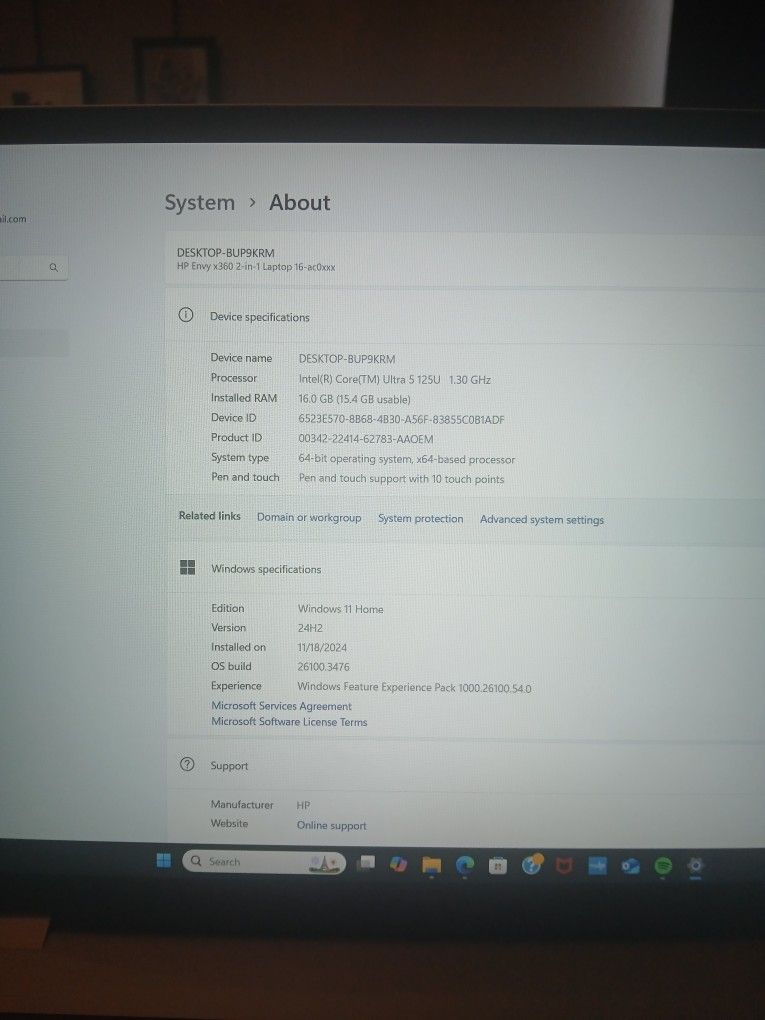
Task: Open the blue tile app beside McAfee
Action: [x=597, y=865]
